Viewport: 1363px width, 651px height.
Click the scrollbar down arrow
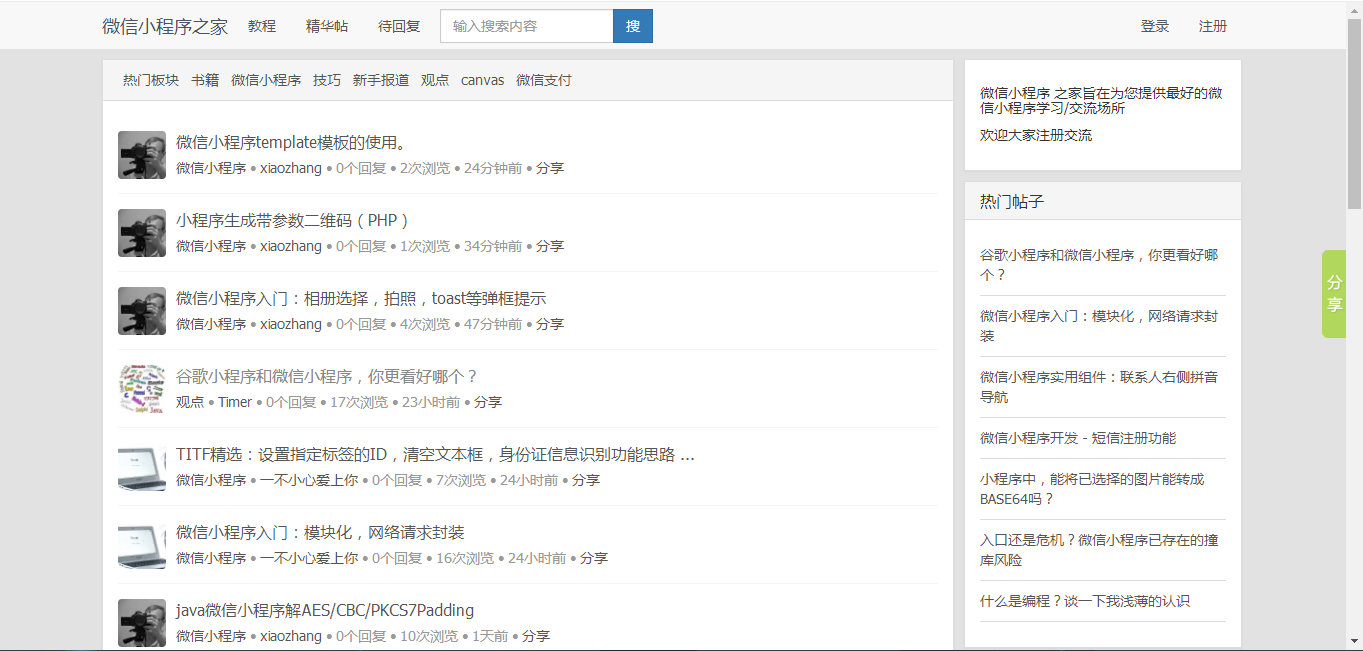tap(1354, 641)
